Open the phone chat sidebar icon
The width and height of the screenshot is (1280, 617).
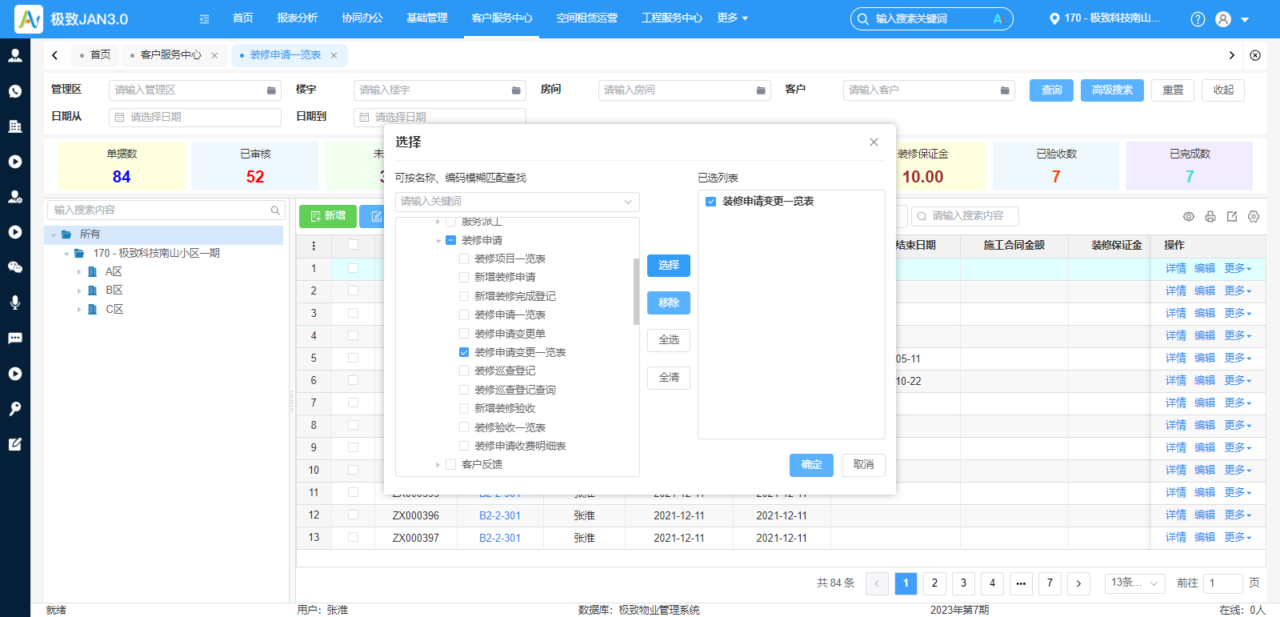15,91
